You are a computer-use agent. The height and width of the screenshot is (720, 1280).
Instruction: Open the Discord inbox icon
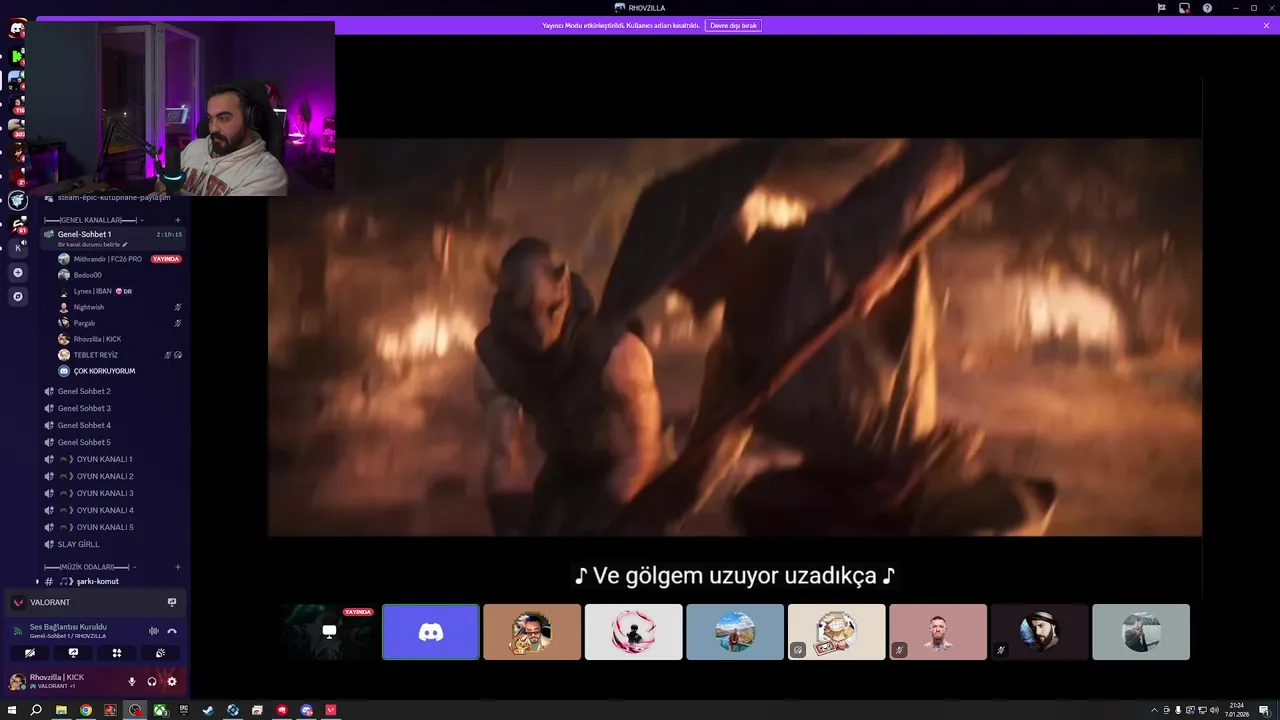1184,8
